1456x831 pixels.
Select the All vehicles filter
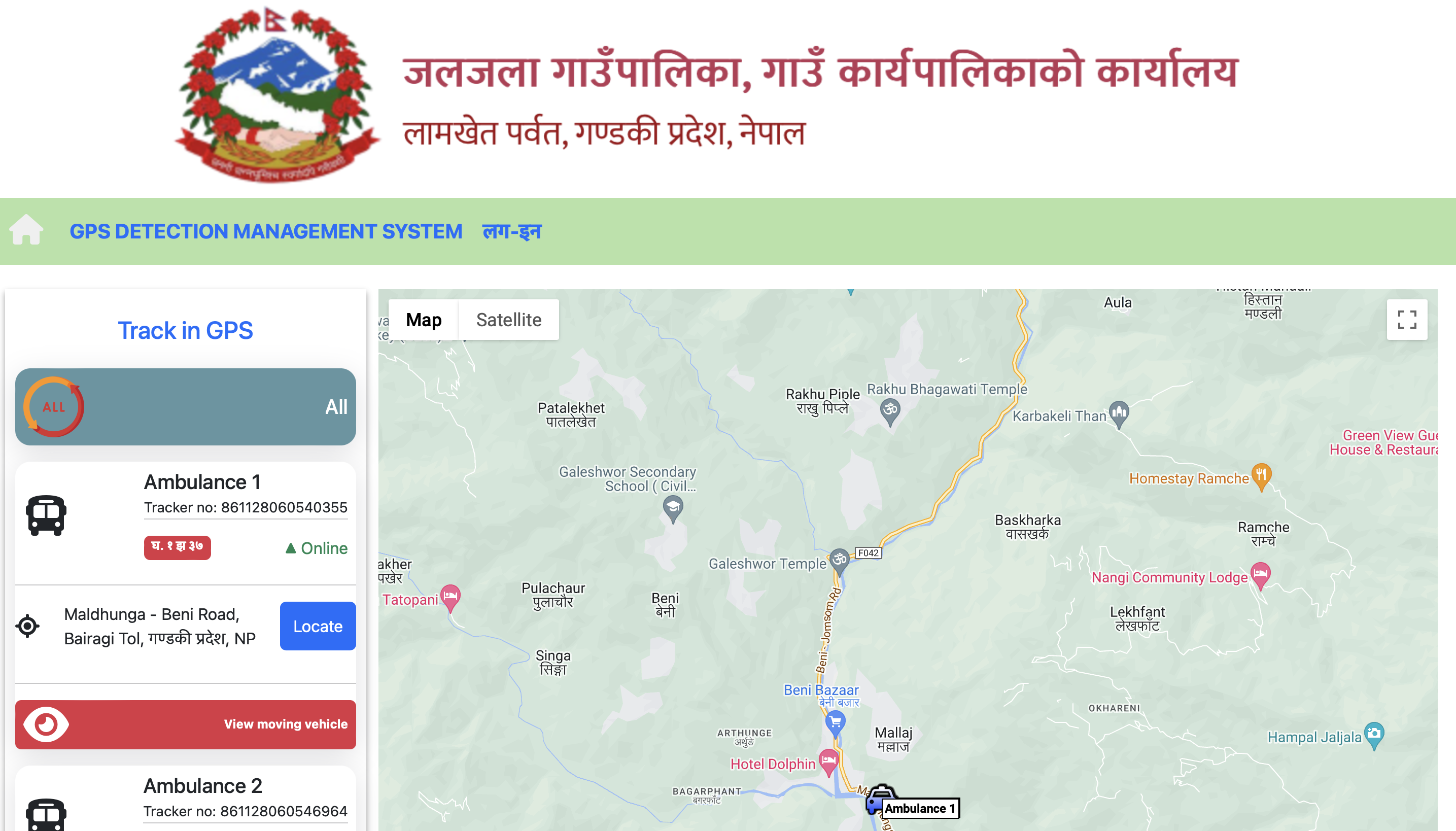[186, 407]
